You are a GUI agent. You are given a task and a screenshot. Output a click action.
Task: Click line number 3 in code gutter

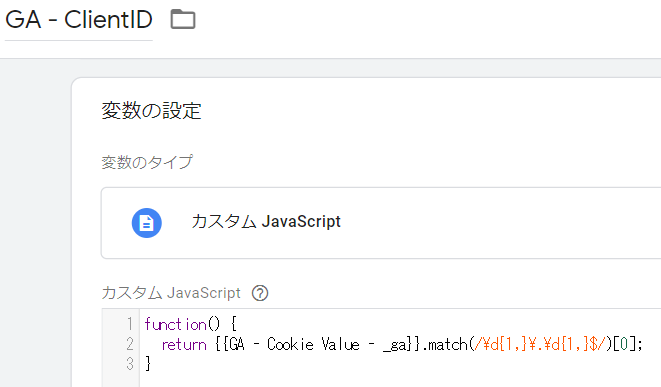coord(129,363)
